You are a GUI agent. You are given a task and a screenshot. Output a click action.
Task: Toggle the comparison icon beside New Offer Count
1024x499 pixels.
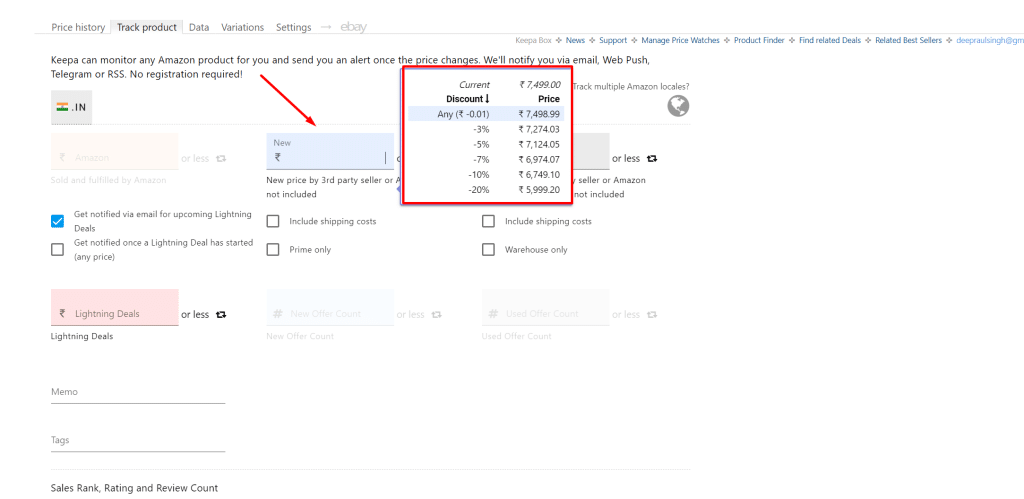coord(437,314)
